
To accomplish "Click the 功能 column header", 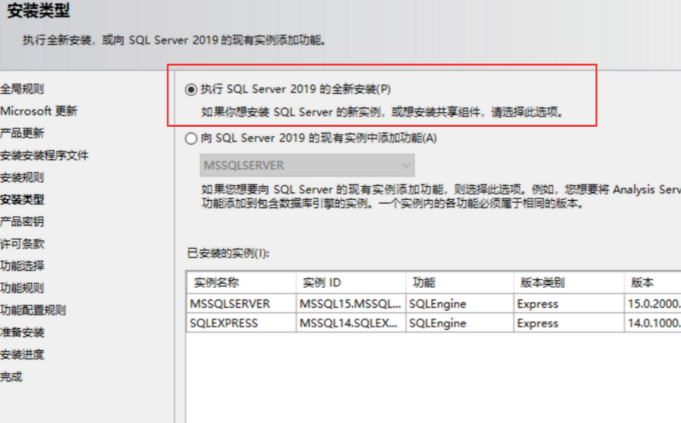I will point(460,283).
